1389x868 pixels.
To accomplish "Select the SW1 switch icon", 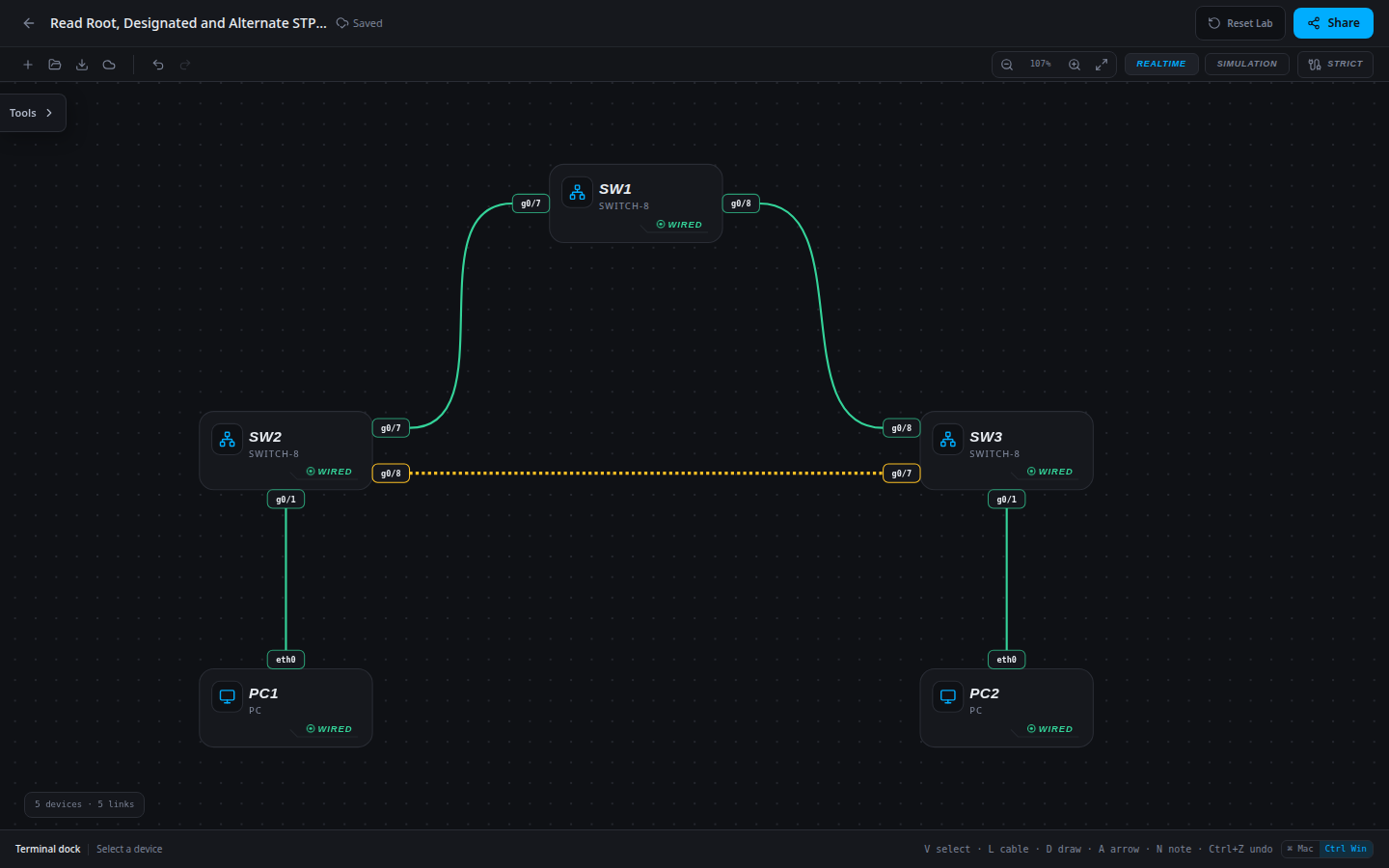I will coord(577,192).
